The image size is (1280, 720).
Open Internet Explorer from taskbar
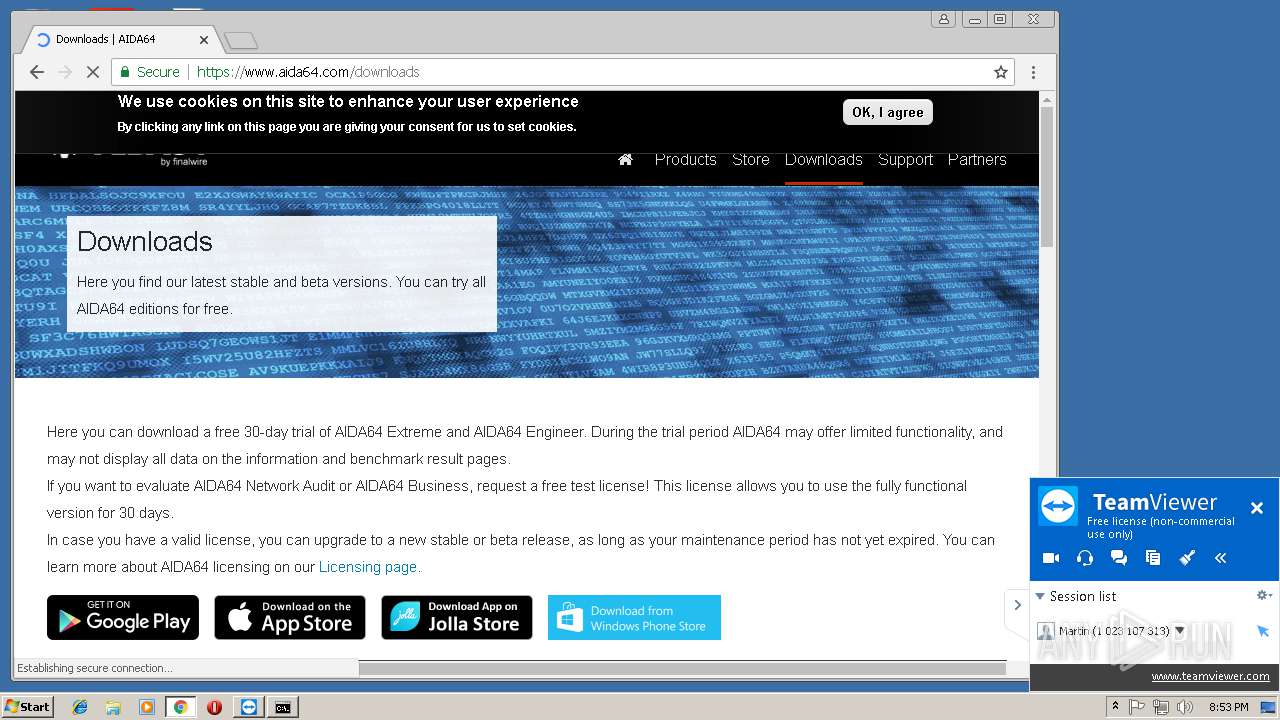80,707
